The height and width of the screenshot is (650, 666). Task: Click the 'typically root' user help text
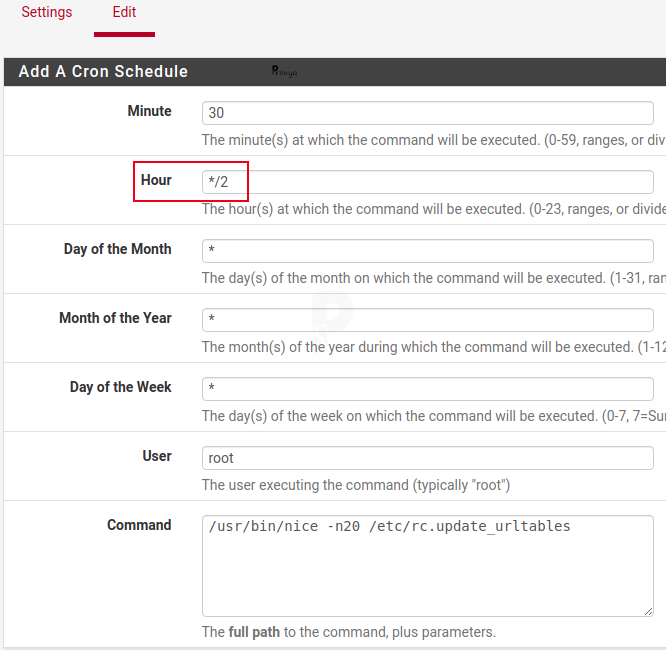click(x=356, y=485)
